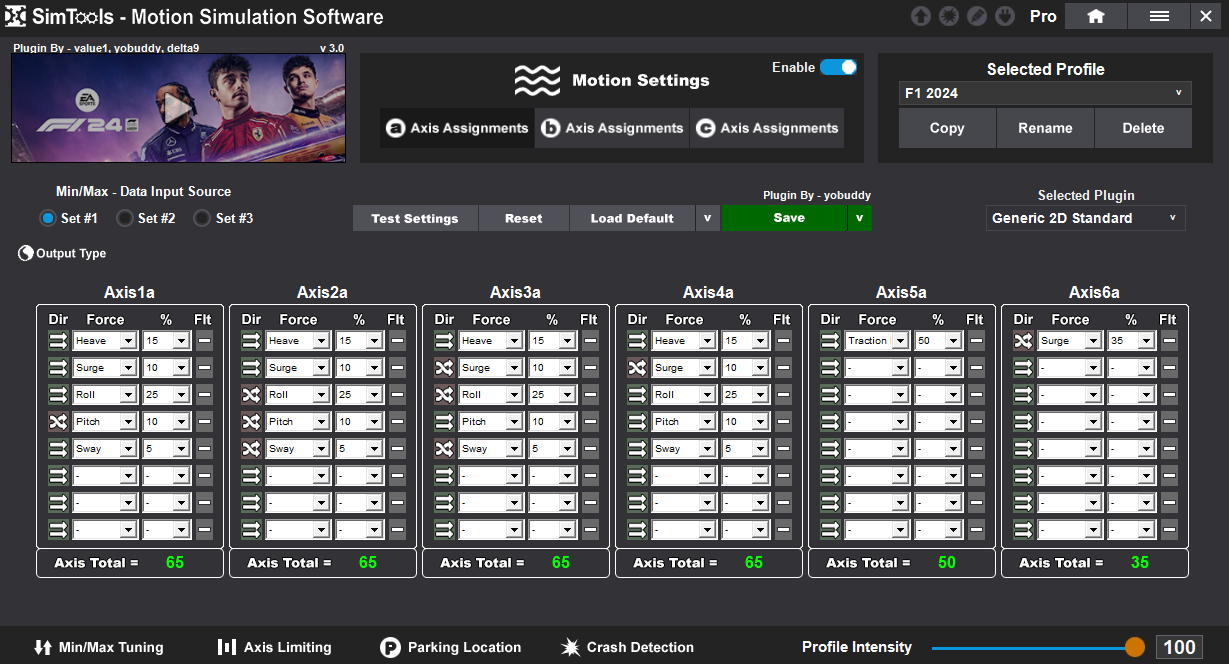
Task: Open Axis5a percent dropdown showing 50
Action: click(x=938, y=341)
